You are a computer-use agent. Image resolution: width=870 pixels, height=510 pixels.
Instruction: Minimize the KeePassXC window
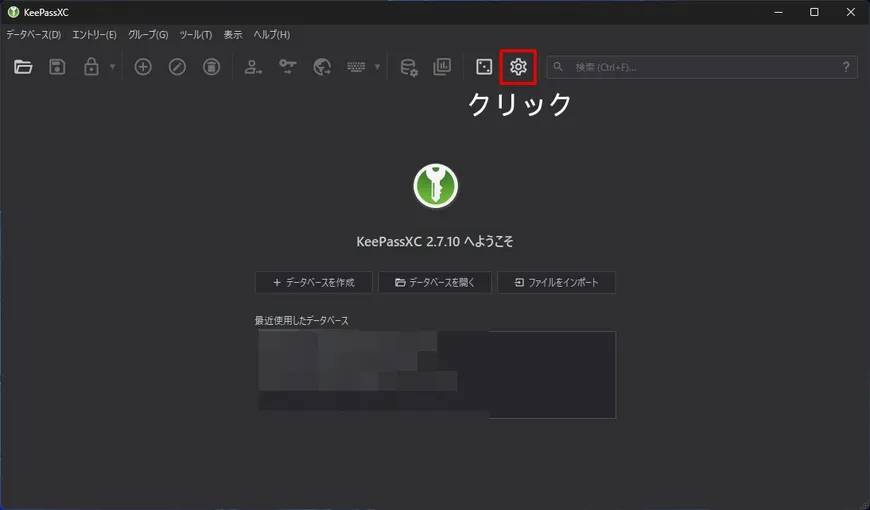(x=778, y=12)
